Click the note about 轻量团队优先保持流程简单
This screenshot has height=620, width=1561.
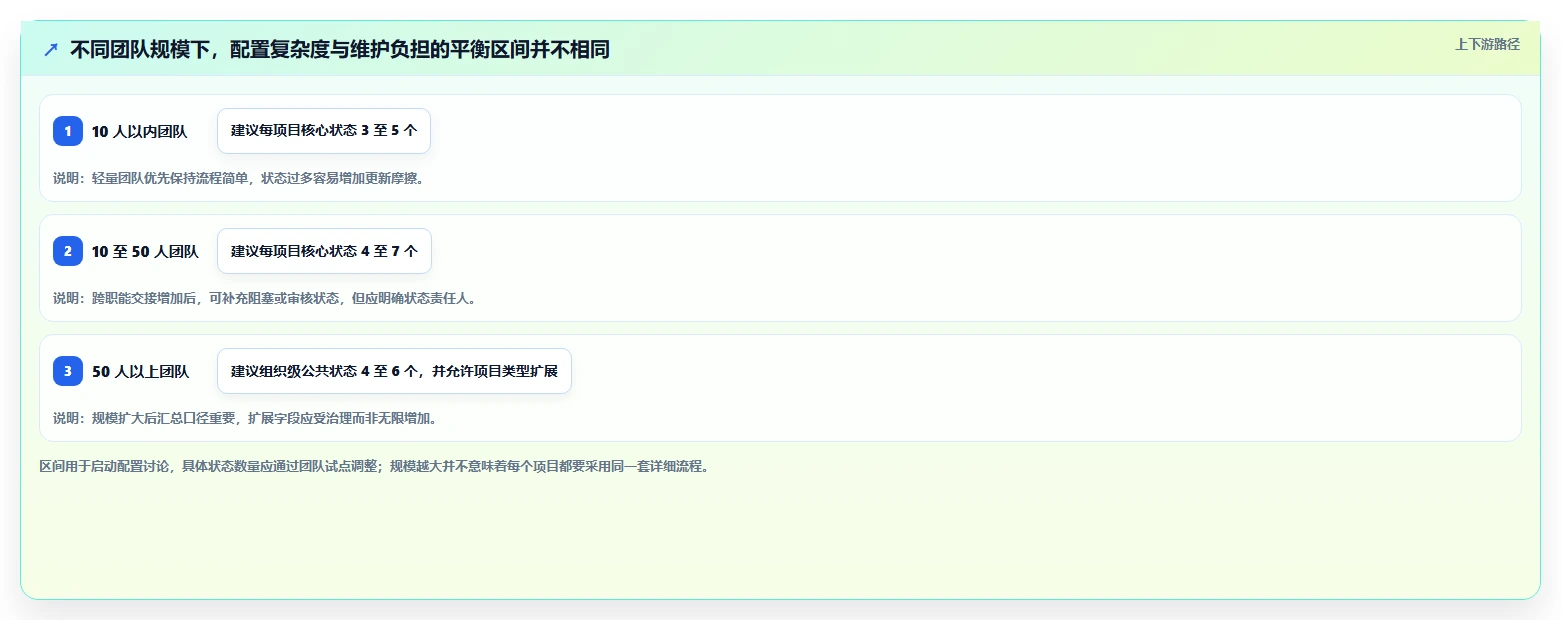[x=239, y=178]
